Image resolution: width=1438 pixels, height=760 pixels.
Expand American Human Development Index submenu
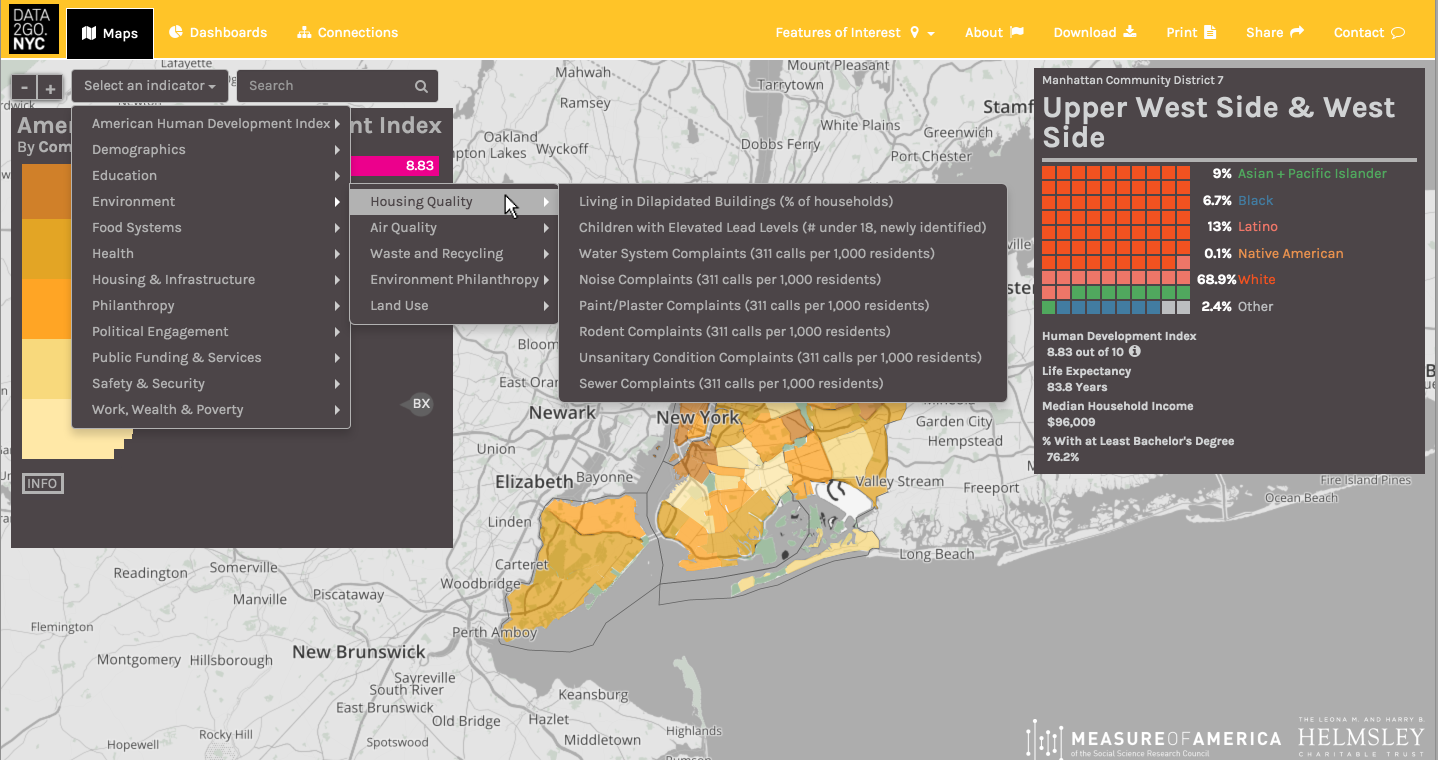tap(211, 124)
